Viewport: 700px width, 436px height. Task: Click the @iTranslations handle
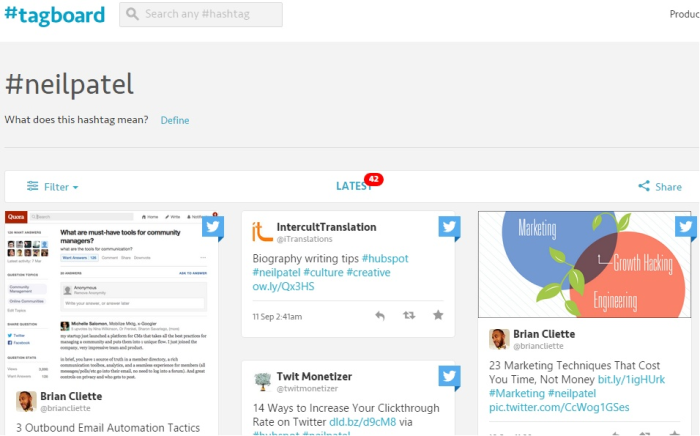coord(304,239)
